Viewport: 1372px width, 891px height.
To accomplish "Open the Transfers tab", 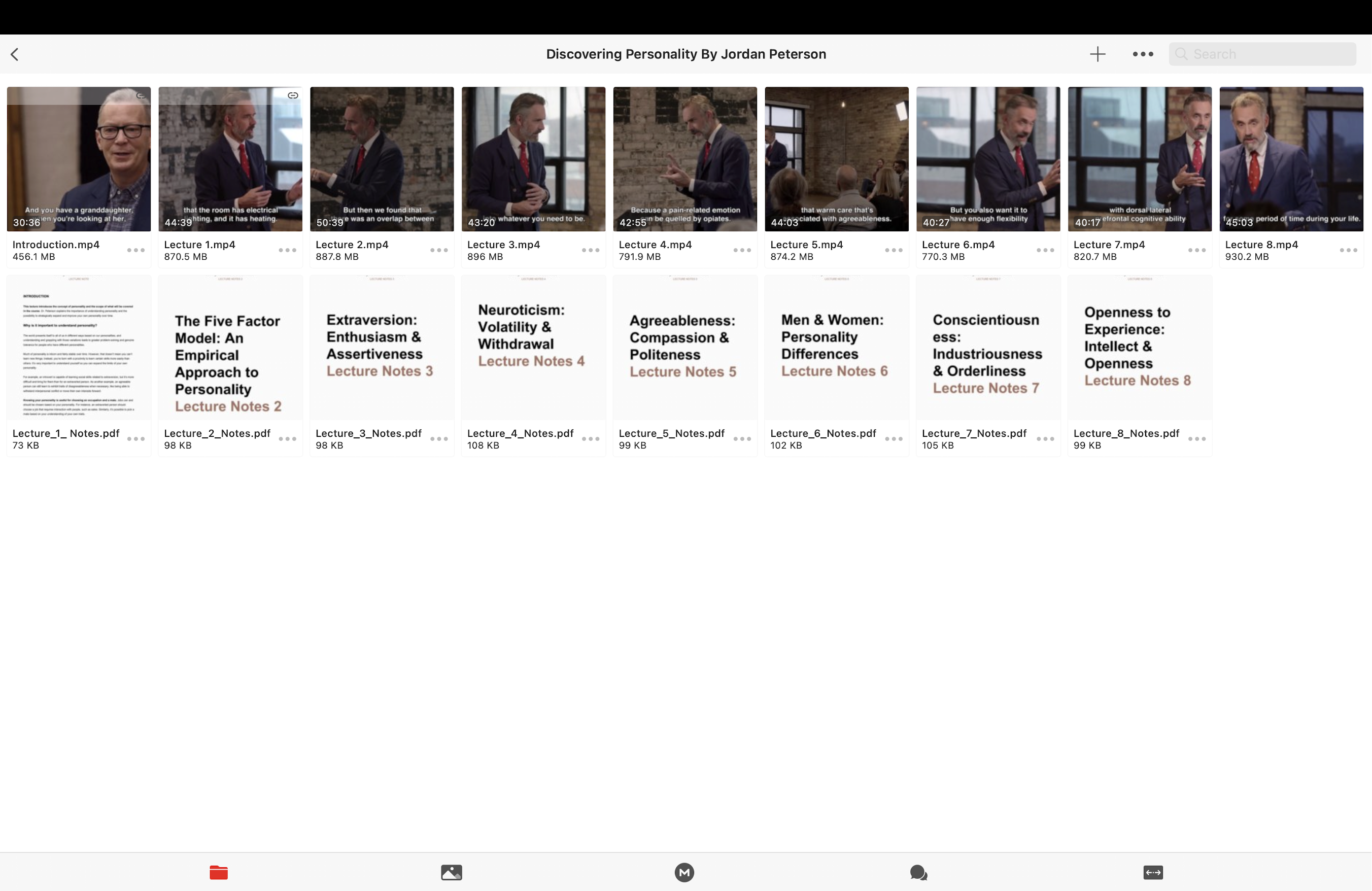I will coord(1153,872).
